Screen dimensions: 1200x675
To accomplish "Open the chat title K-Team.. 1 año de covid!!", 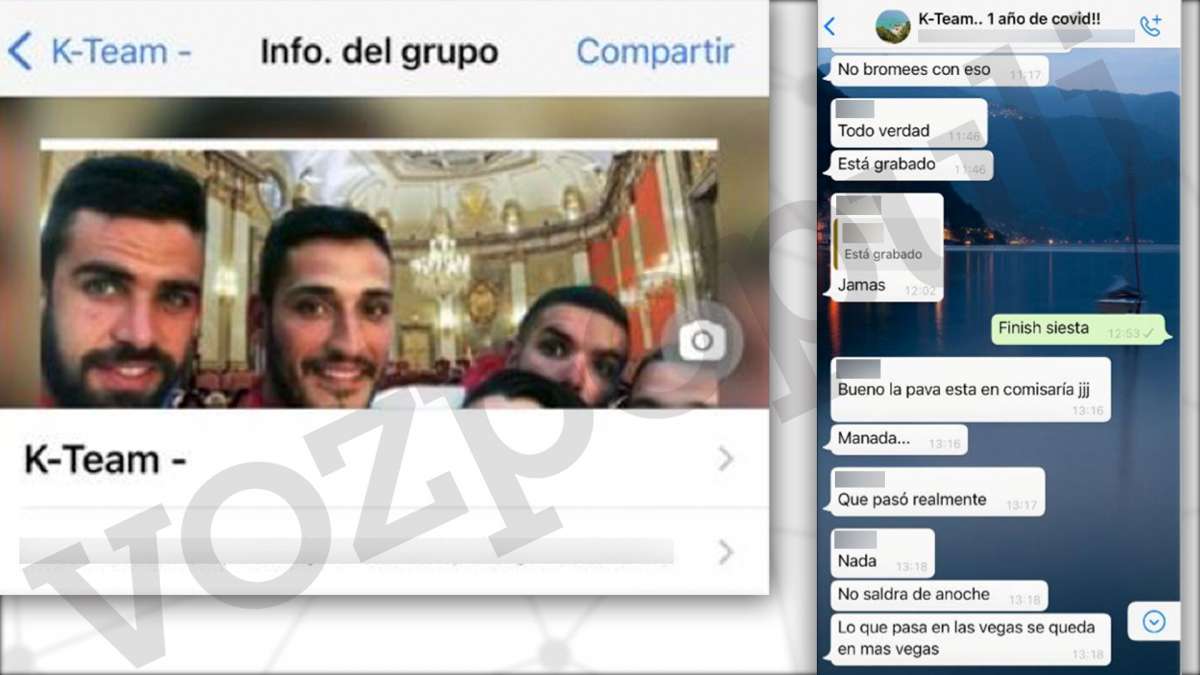I will click(x=1008, y=19).
